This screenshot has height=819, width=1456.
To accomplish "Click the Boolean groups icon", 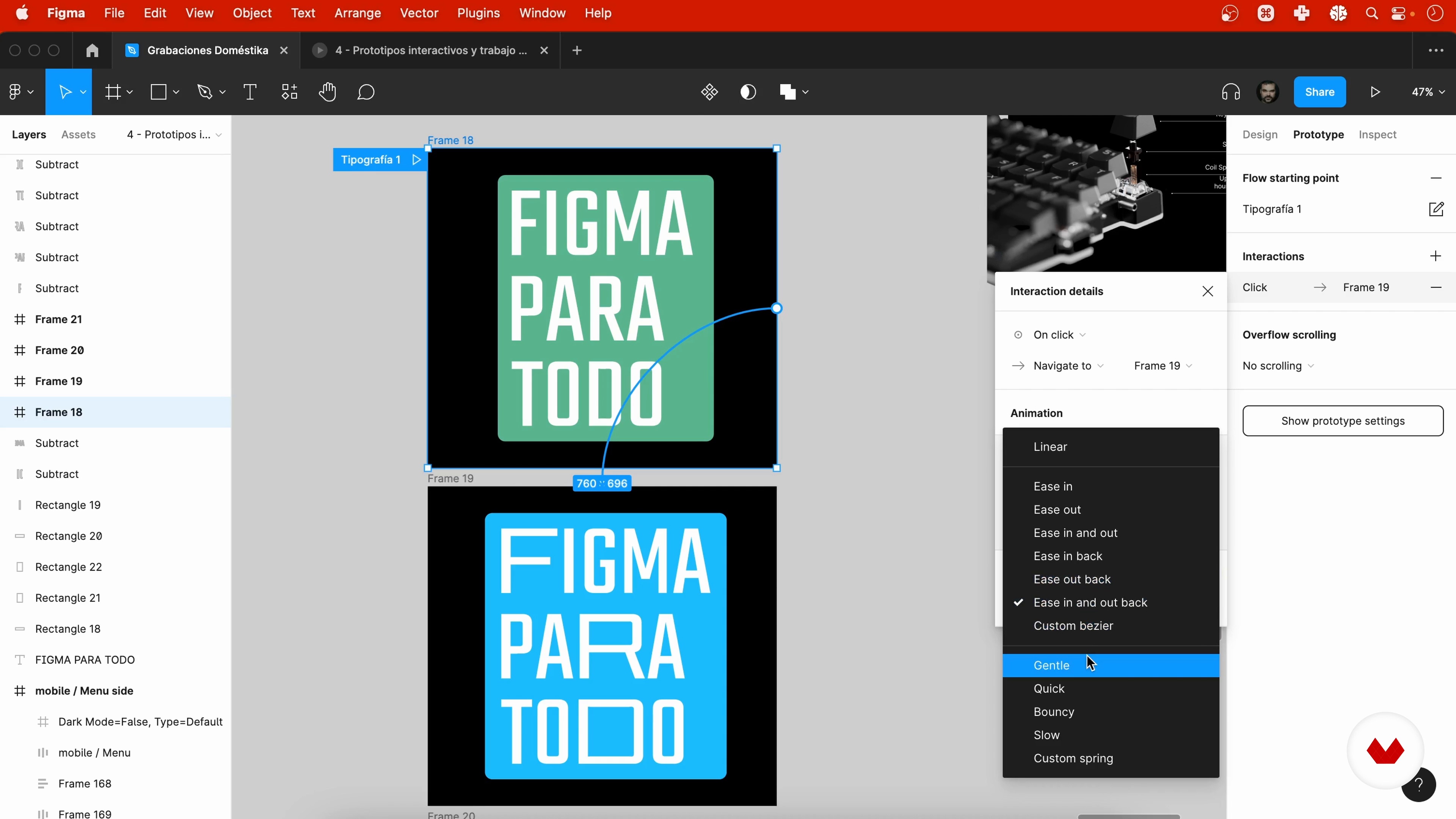I will pyautogui.click(x=788, y=91).
